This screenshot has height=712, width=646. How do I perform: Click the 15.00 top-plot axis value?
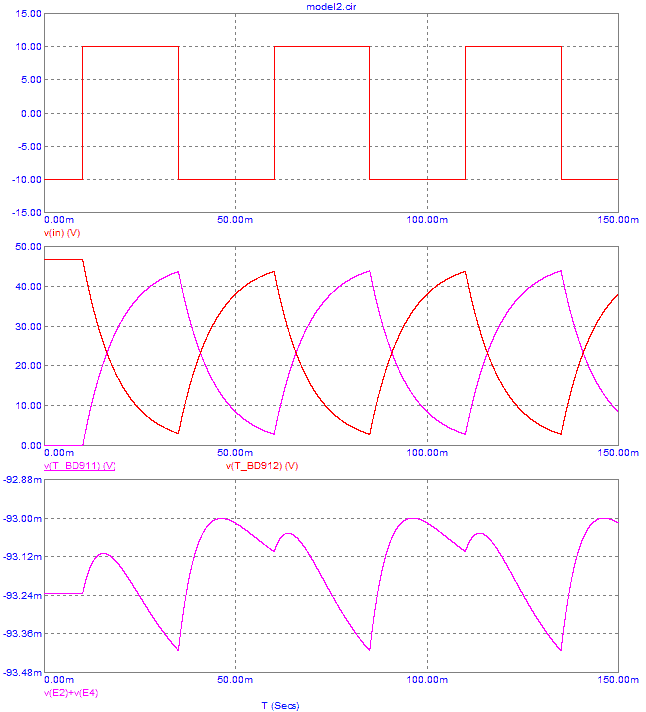coord(28,14)
